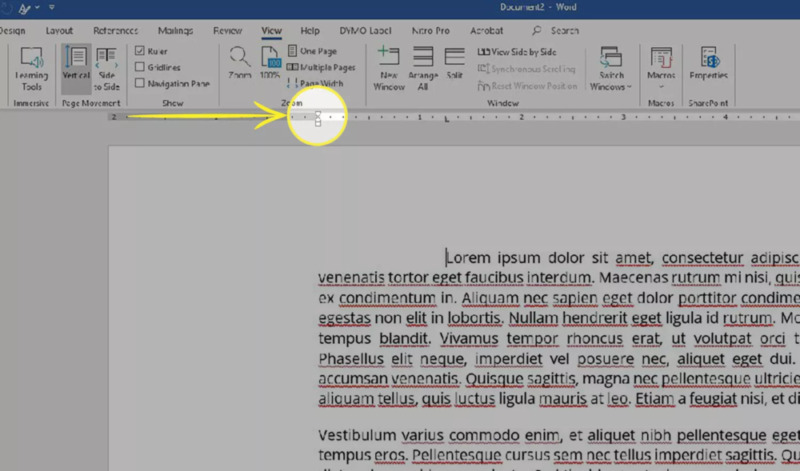Switch to Side to Side page movement
This screenshot has width=800, height=471.
click(x=107, y=69)
